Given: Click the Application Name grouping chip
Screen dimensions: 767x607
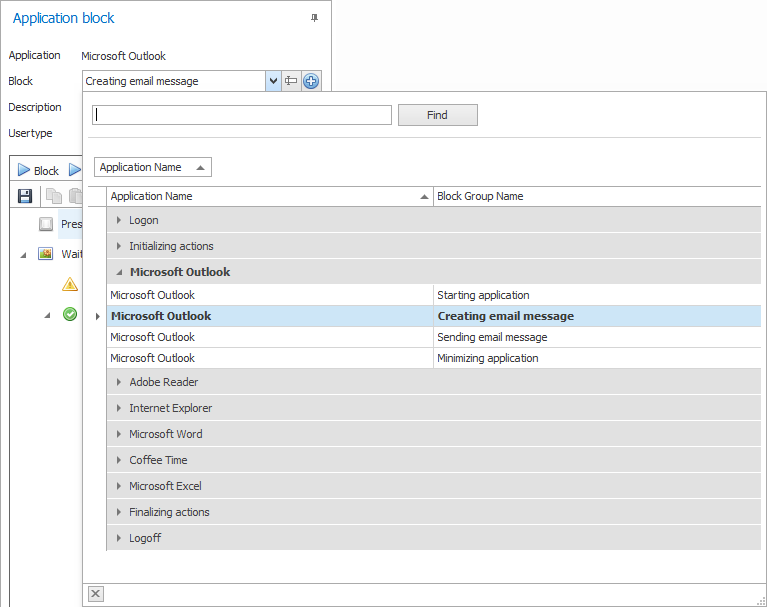Looking at the screenshot, I should 153,167.
